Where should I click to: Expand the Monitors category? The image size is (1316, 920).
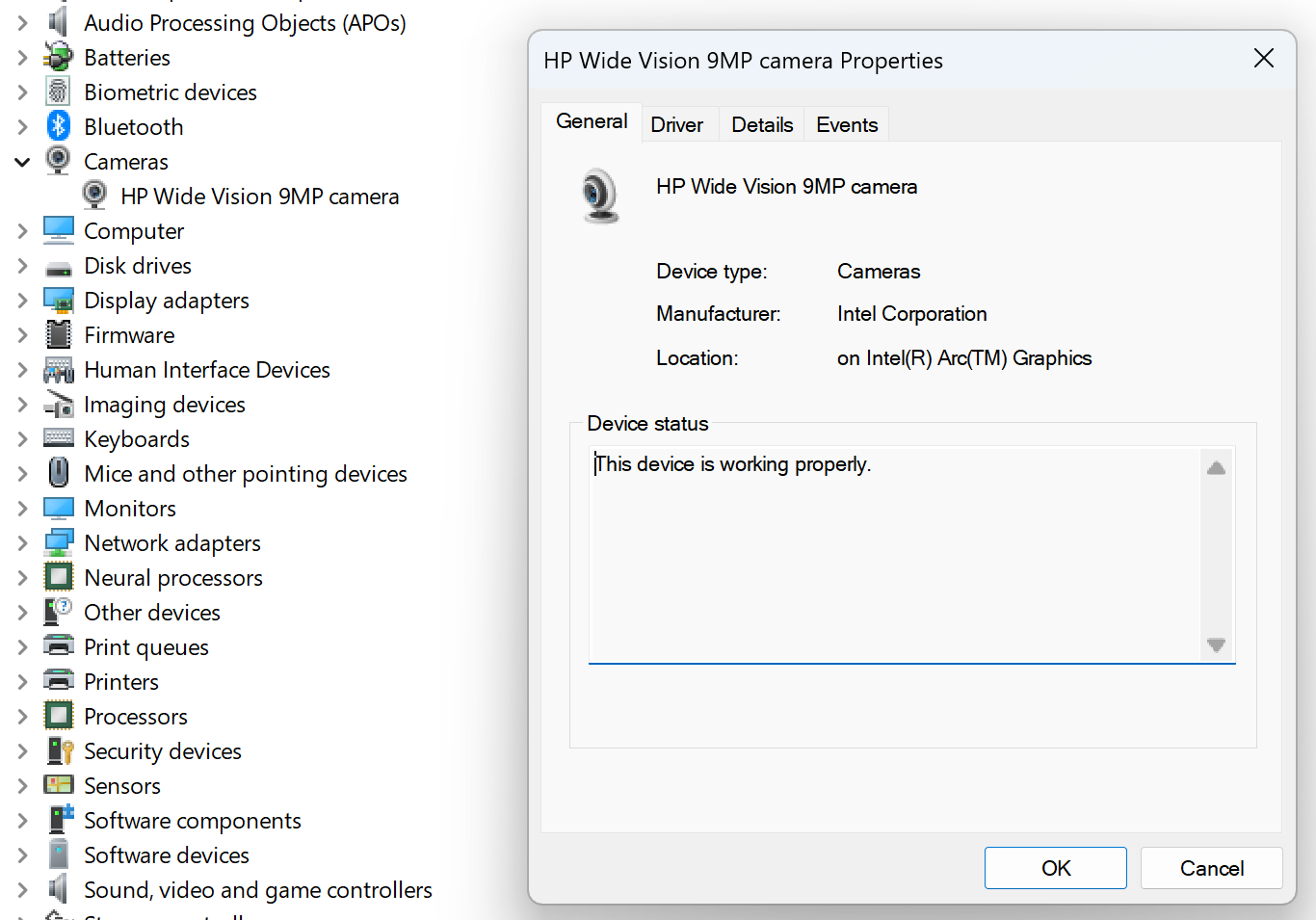pos(22,509)
